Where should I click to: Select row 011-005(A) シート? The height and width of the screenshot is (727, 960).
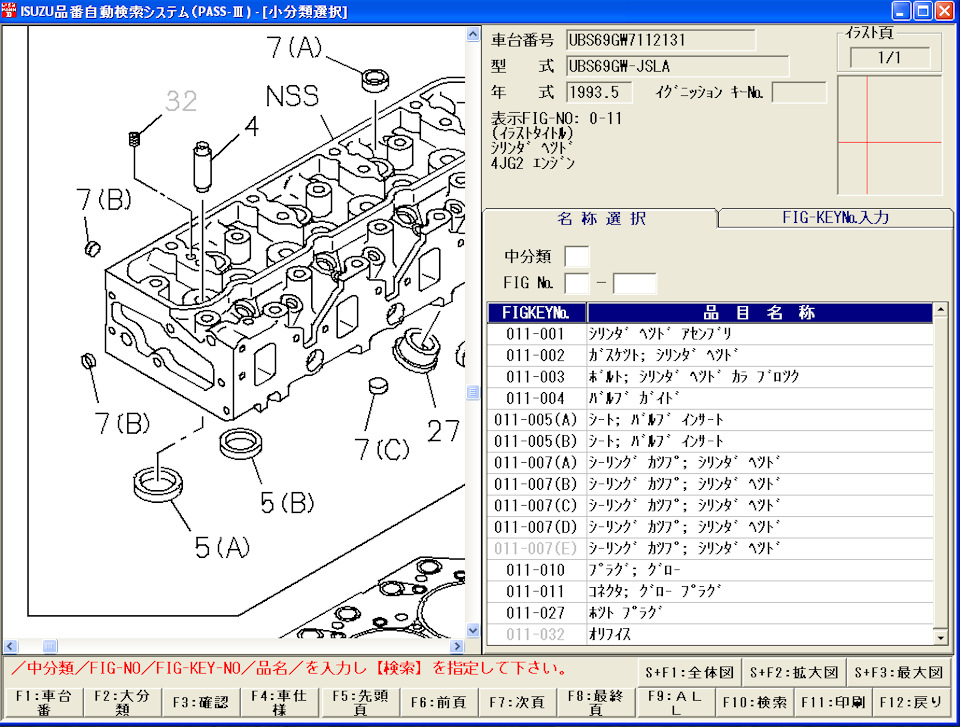tap(710, 420)
